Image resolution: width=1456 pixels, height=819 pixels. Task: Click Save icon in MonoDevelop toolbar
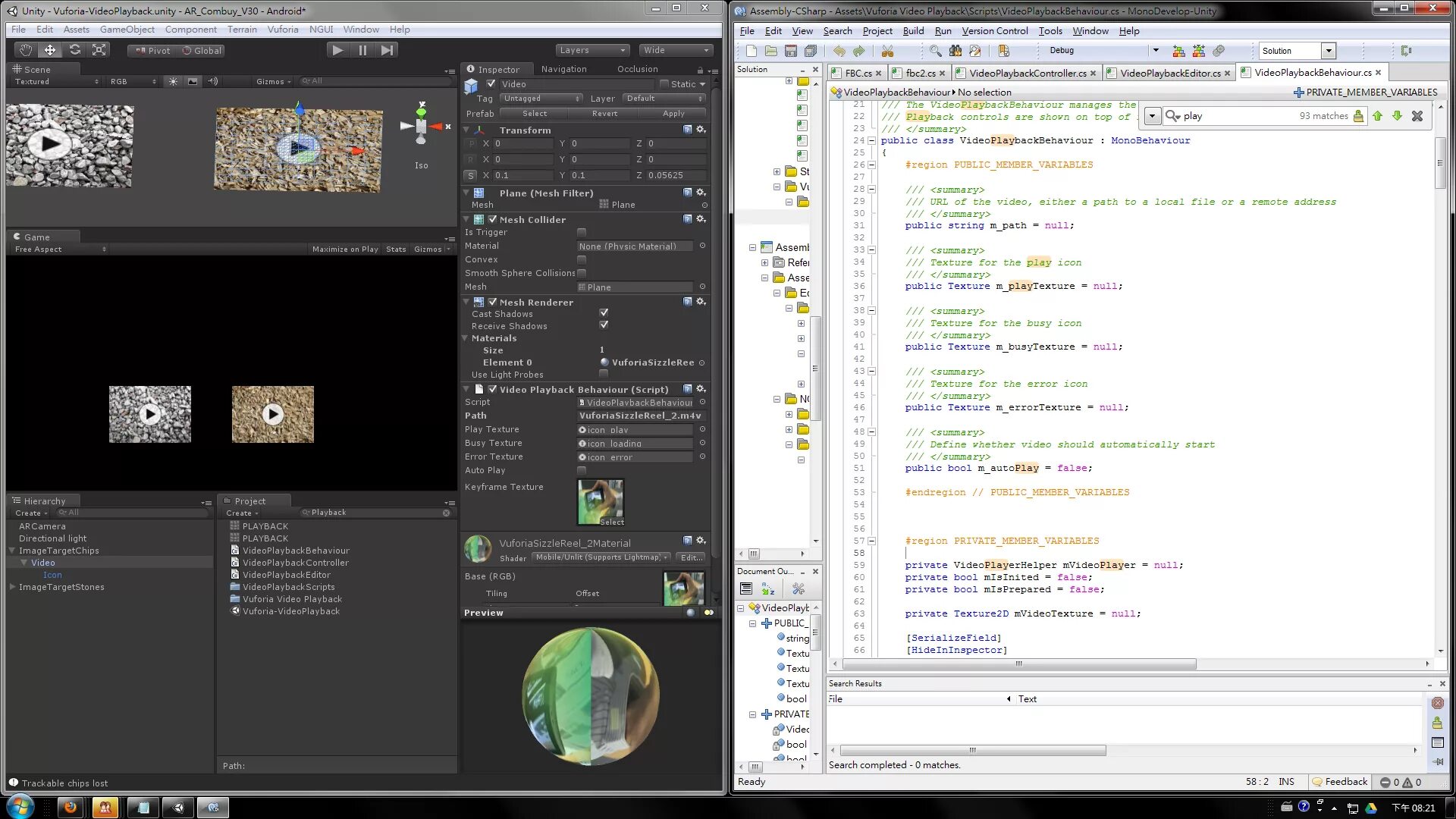pyautogui.click(x=790, y=51)
